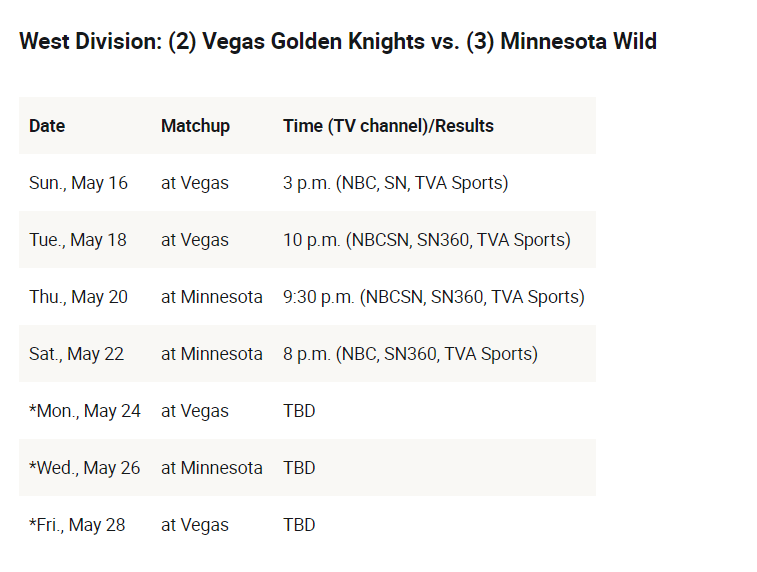Select the *Fri., May 28 date cell

point(77,525)
